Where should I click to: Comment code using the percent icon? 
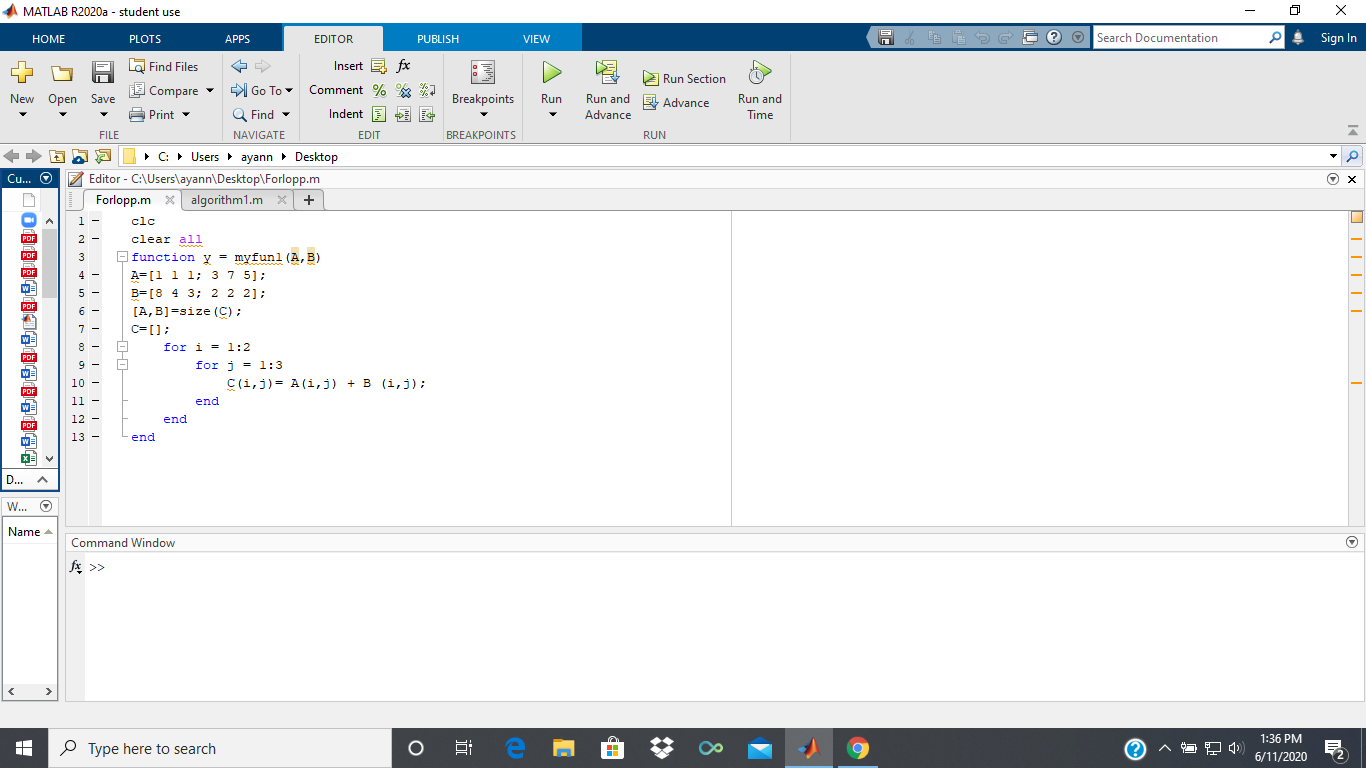[x=379, y=90]
